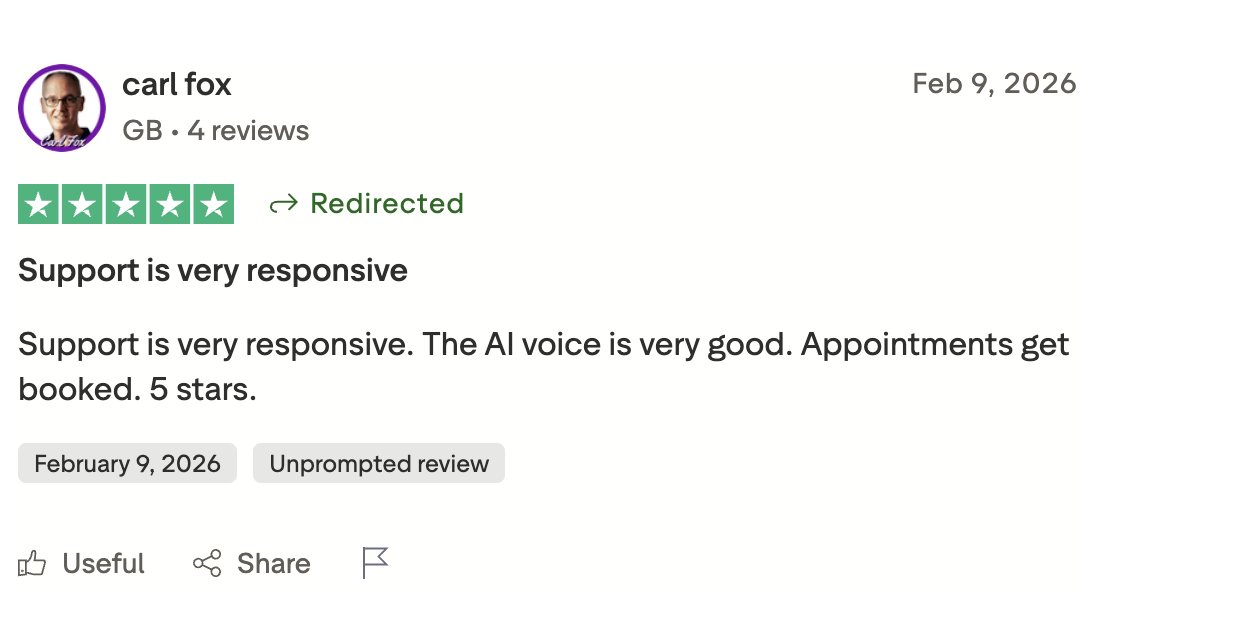This screenshot has height=638, width=1234.
Task: Flag this review with the flag icon
Action: [x=375, y=563]
